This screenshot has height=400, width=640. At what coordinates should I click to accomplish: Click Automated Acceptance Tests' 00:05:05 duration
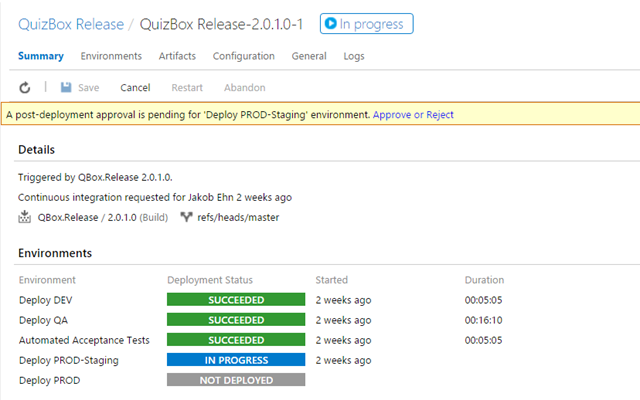click(x=483, y=340)
